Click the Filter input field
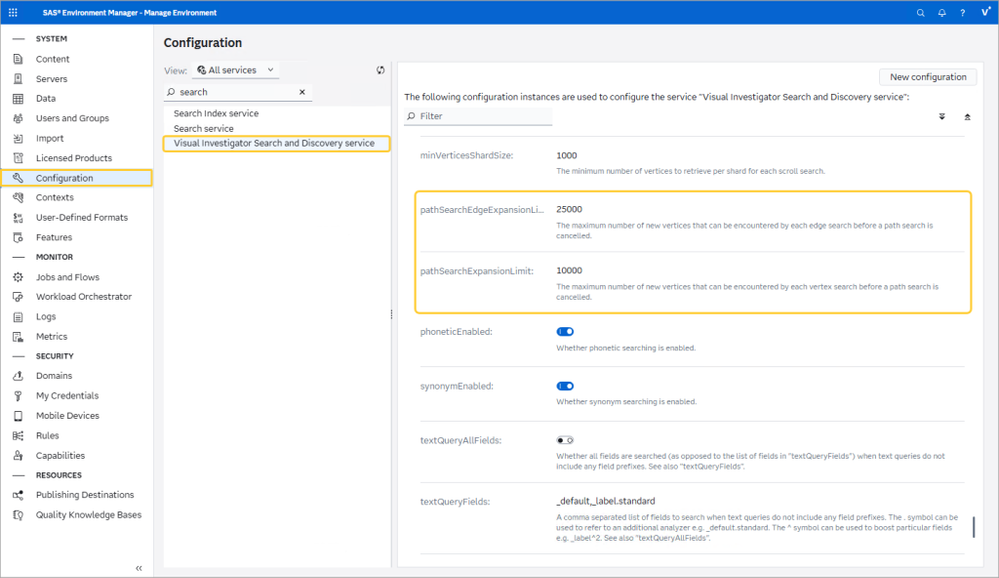999x578 pixels. 479,116
